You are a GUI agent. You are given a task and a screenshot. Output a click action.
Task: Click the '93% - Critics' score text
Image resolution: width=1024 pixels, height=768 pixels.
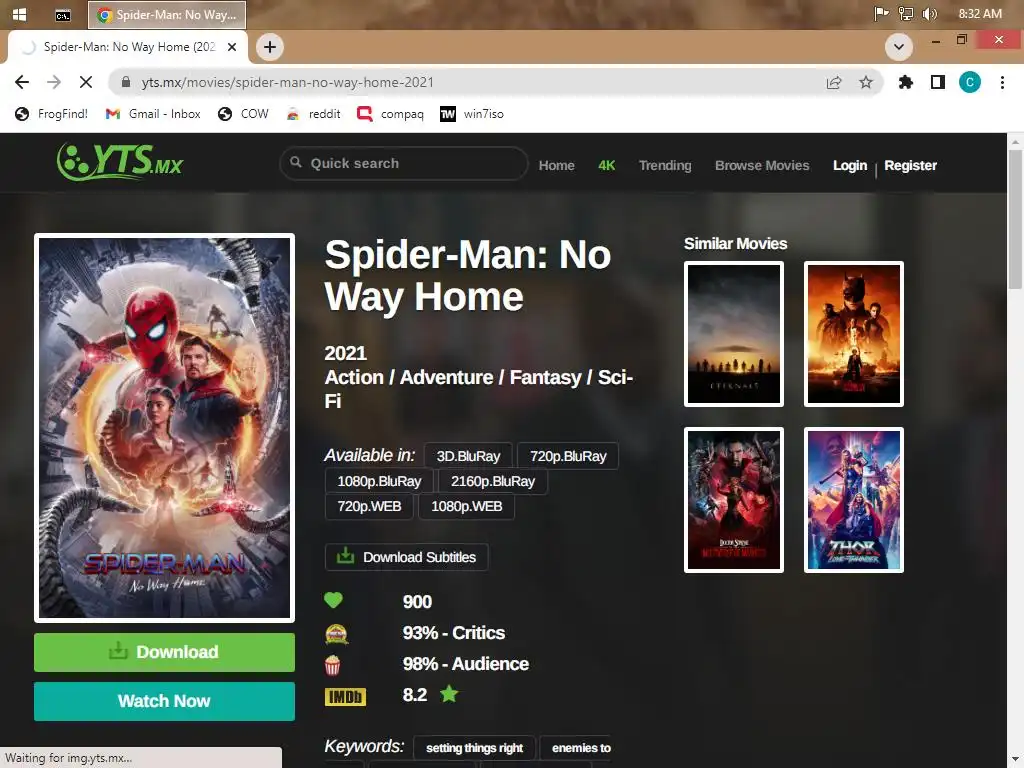(x=454, y=633)
